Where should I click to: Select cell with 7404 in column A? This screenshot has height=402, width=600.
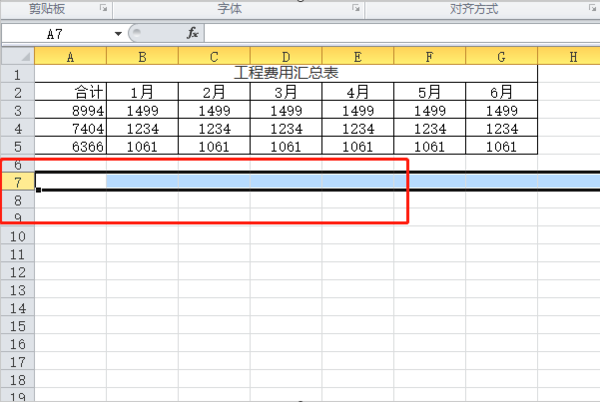tap(70, 128)
